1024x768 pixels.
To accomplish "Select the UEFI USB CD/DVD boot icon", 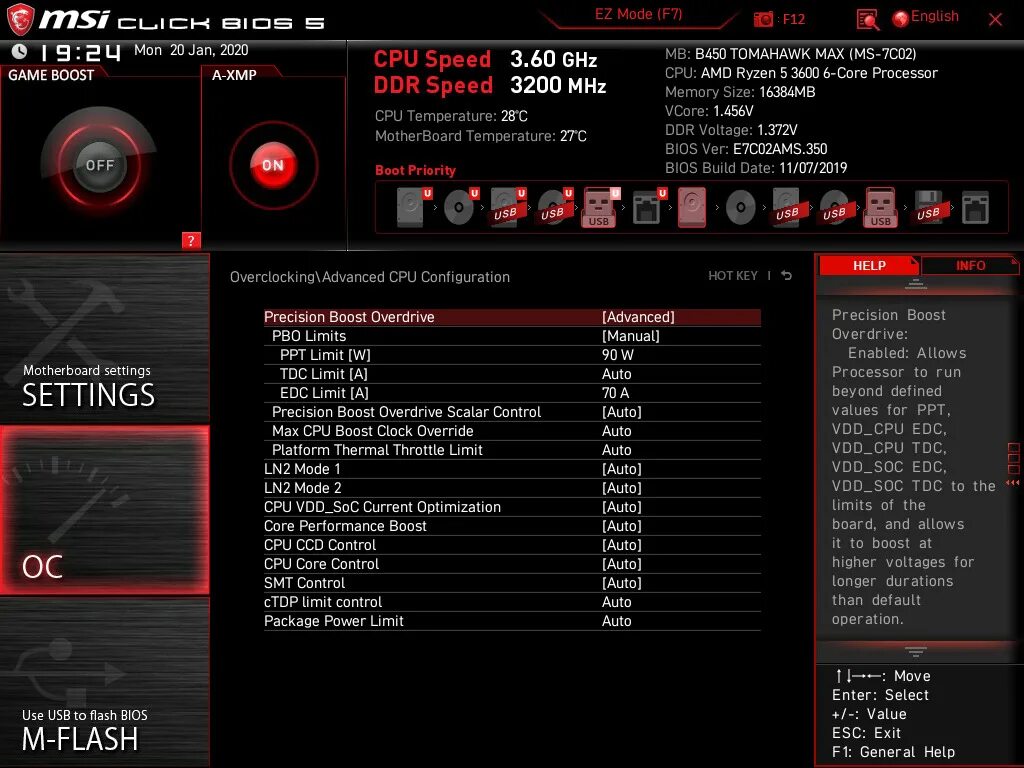I will pos(554,207).
